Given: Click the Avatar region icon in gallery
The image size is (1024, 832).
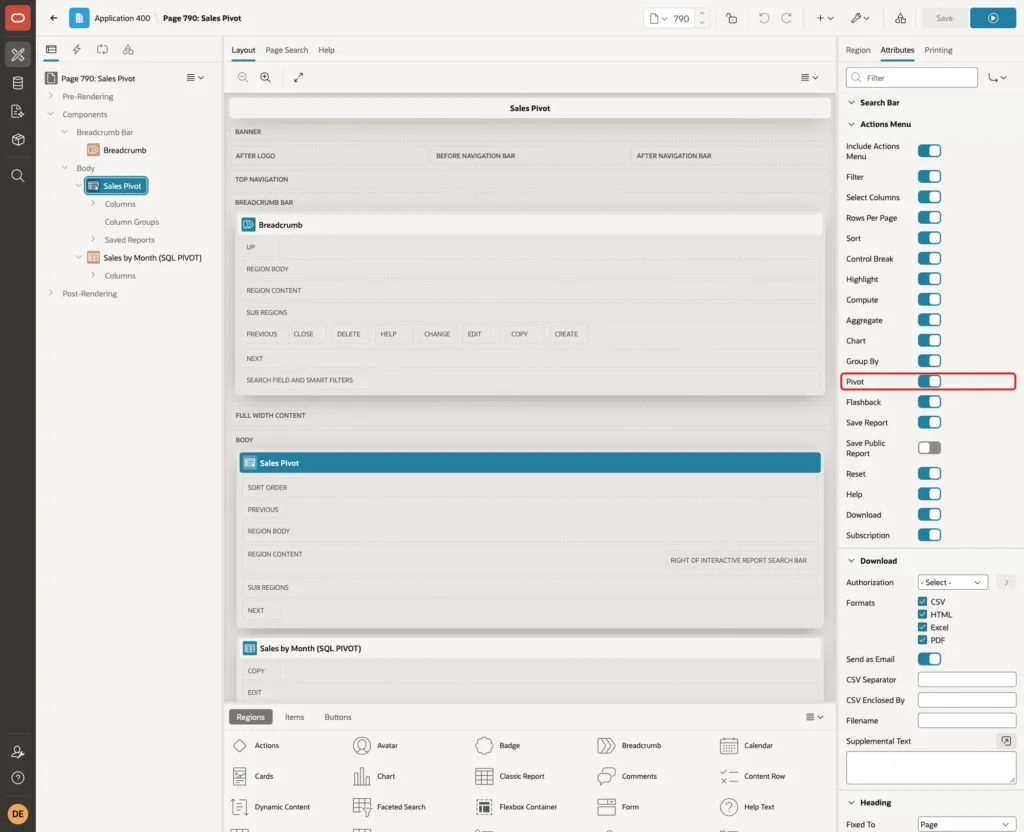Looking at the screenshot, I should tap(361, 745).
